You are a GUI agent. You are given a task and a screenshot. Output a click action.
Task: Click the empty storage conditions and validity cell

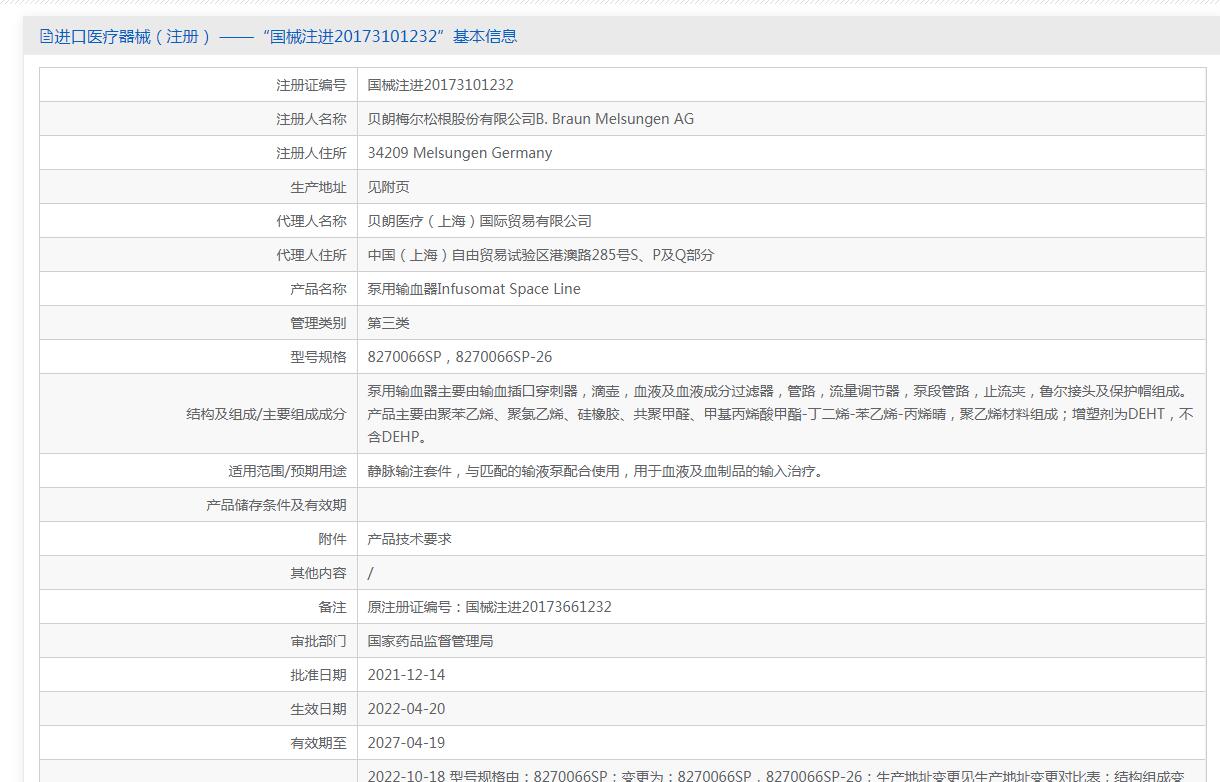pos(780,505)
